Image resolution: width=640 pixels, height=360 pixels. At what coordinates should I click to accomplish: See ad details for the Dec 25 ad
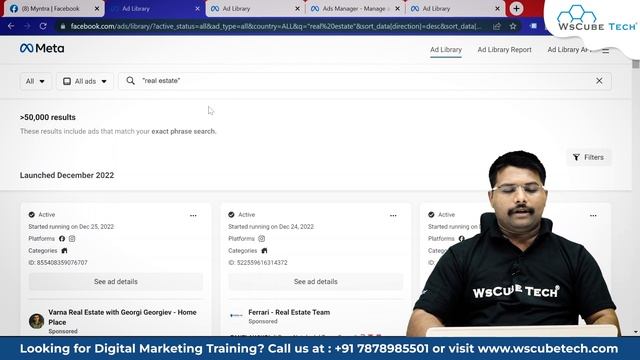pos(116,282)
